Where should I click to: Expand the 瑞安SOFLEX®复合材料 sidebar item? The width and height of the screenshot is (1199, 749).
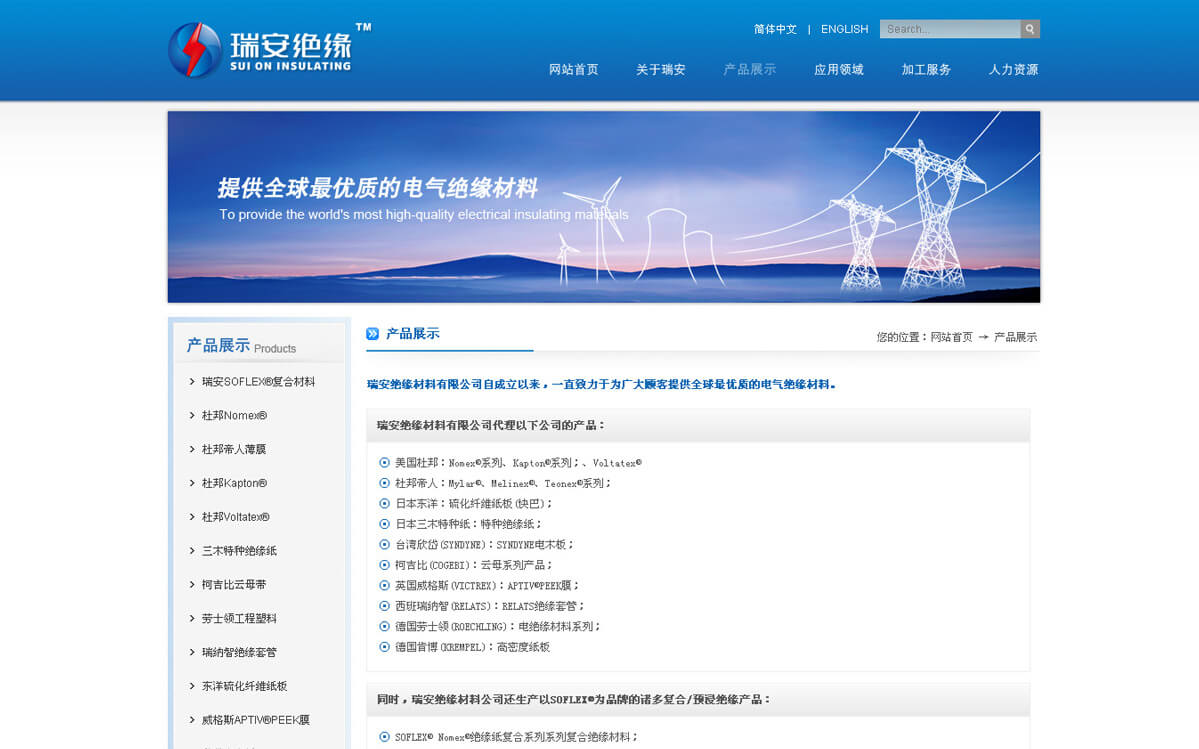coord(257,382)
